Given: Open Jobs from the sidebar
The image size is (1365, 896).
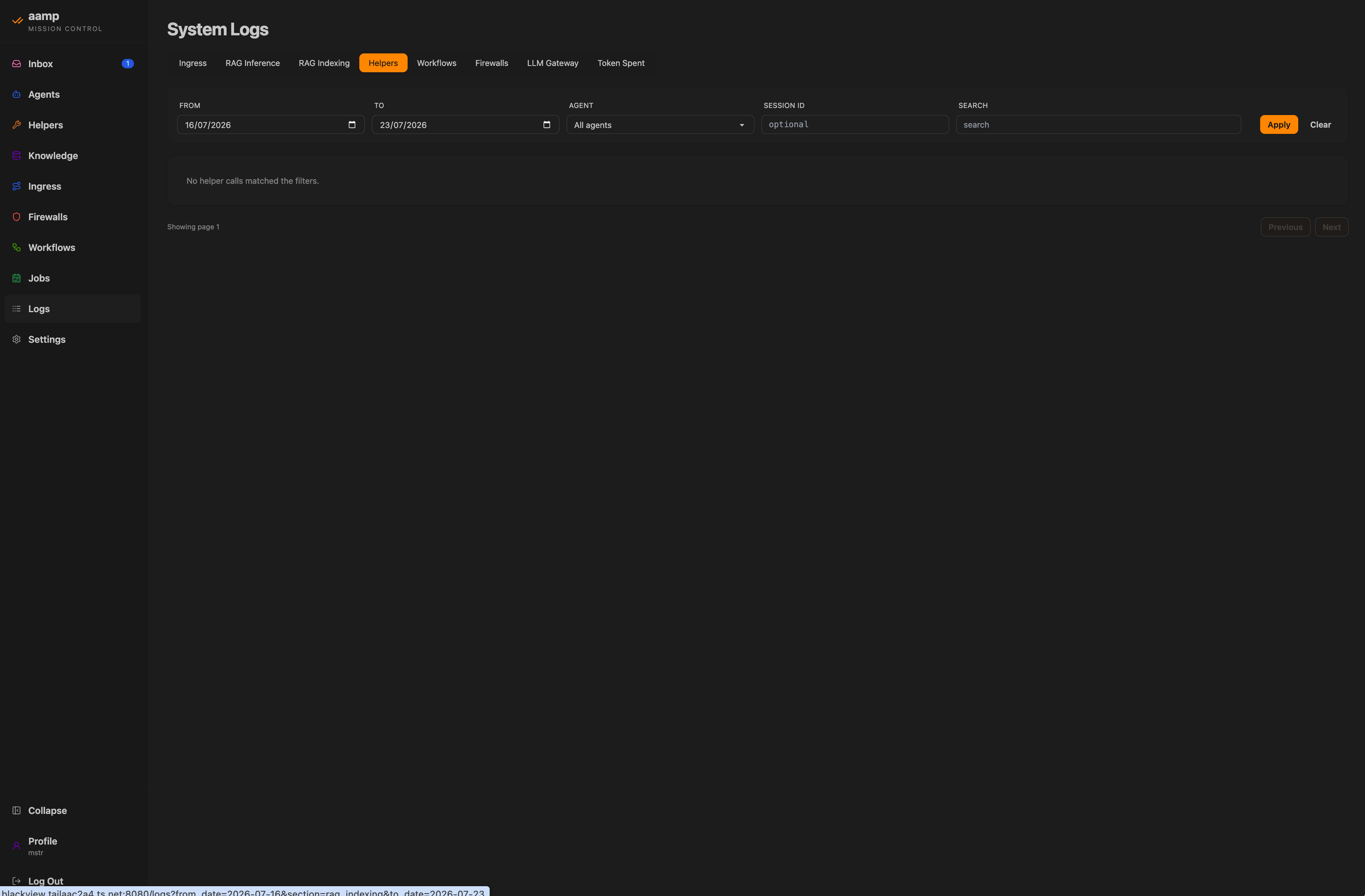Looking at the screenshot, I should (x=73, y=278).
